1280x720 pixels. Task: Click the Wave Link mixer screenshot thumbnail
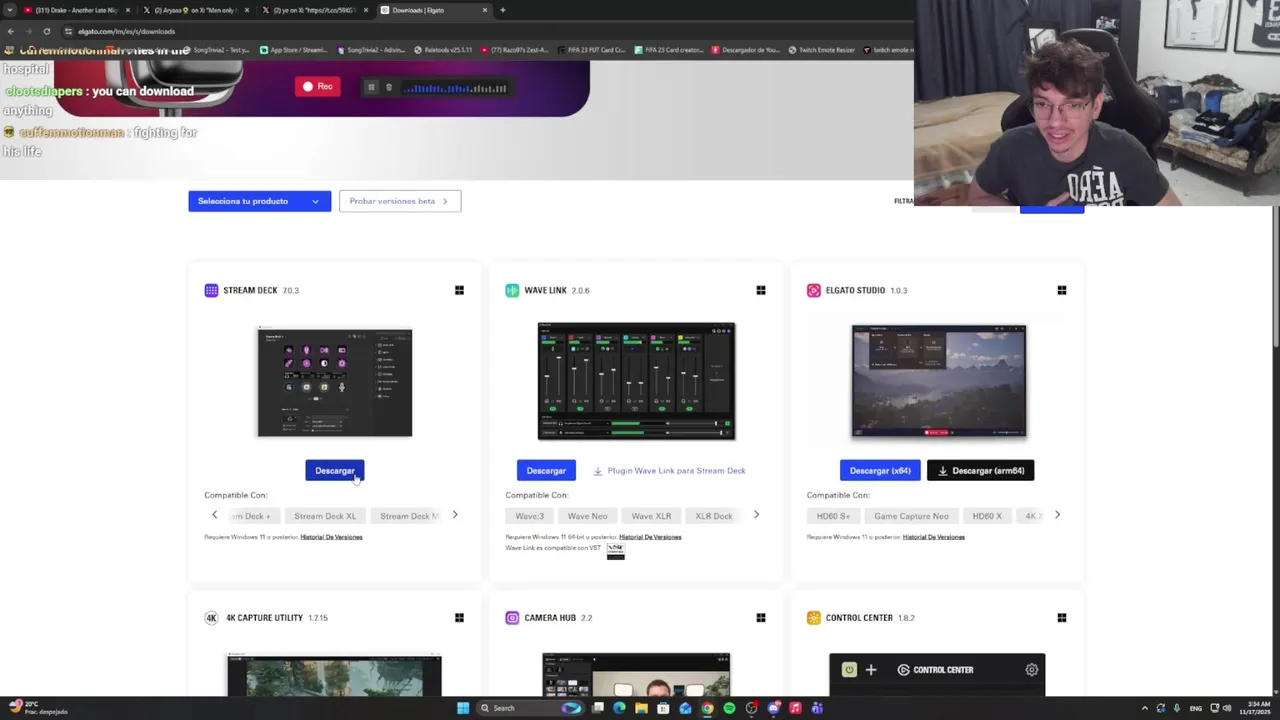coord(636,381)
